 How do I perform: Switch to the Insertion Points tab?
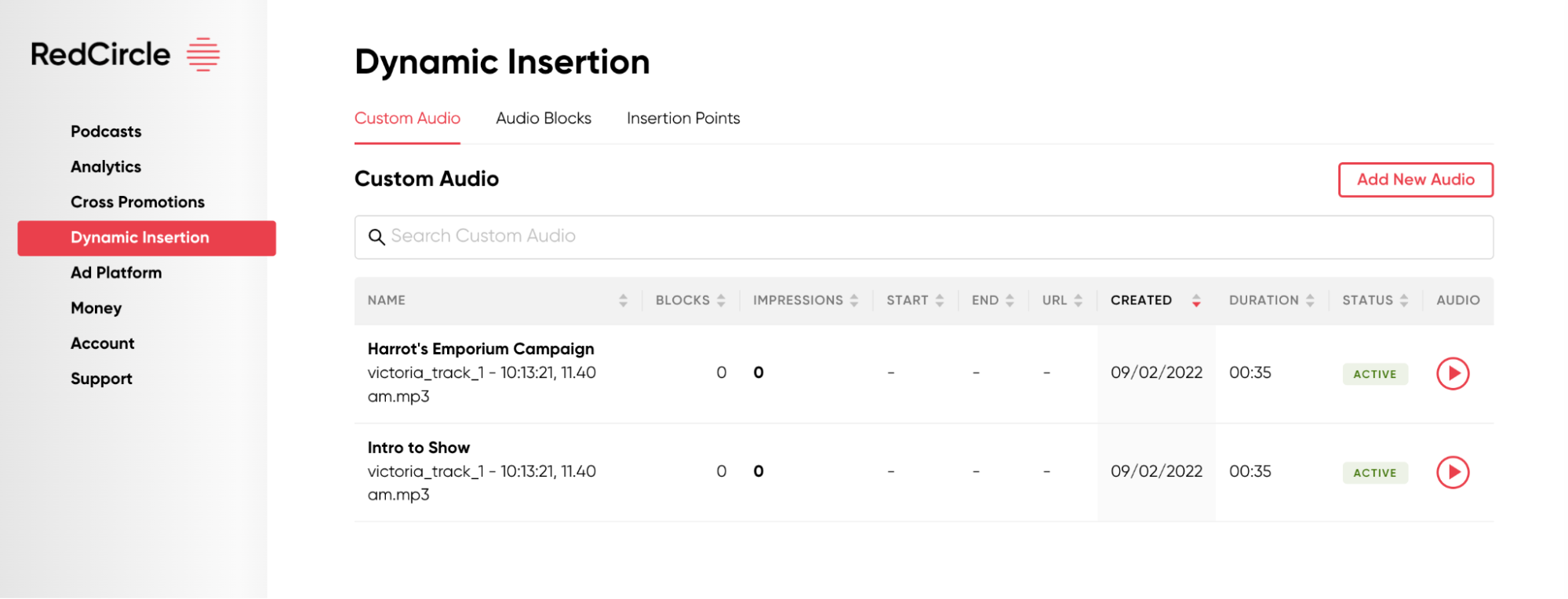pos(682,118)
